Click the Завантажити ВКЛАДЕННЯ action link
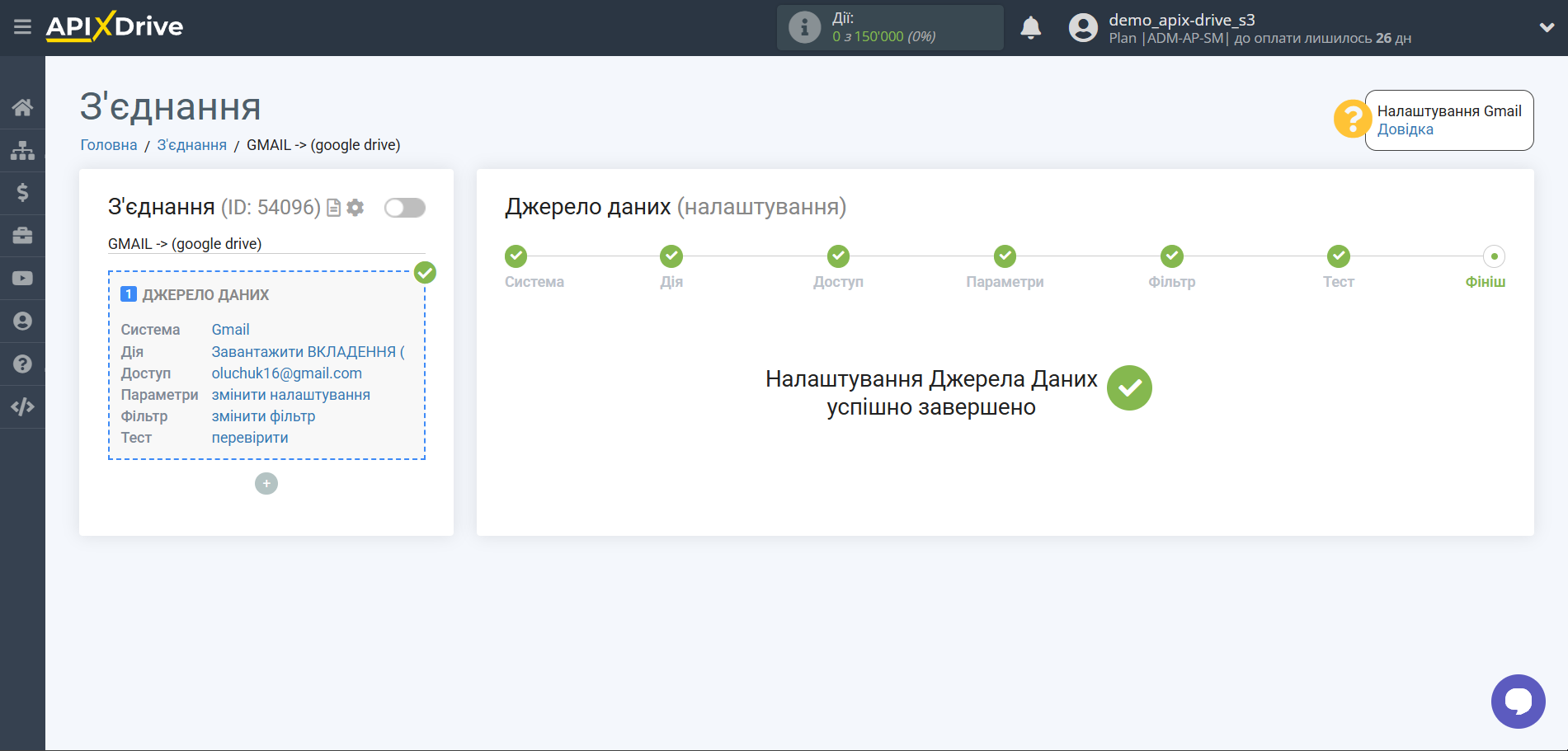1568x751 pixels. click(308, 352)
